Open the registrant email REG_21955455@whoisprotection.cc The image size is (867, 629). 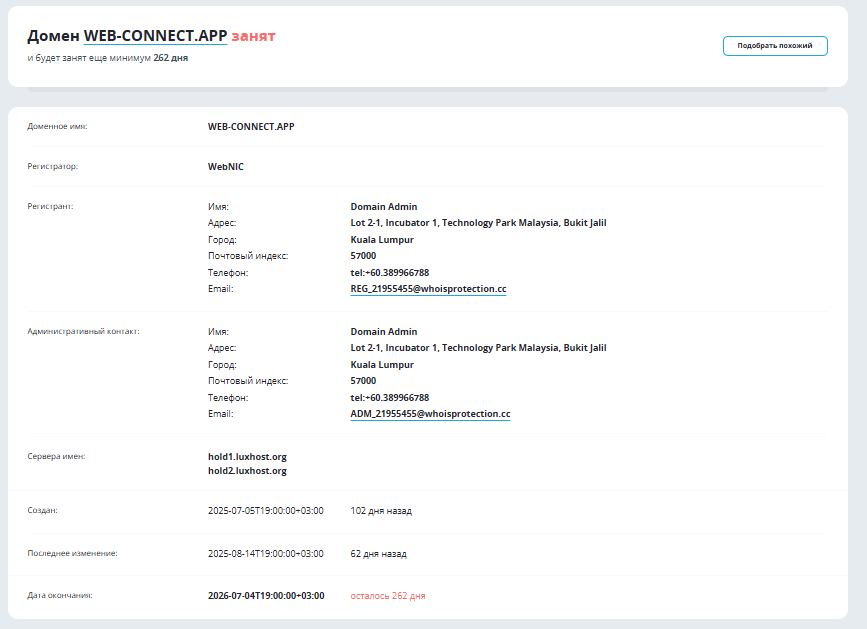(429, 289)
